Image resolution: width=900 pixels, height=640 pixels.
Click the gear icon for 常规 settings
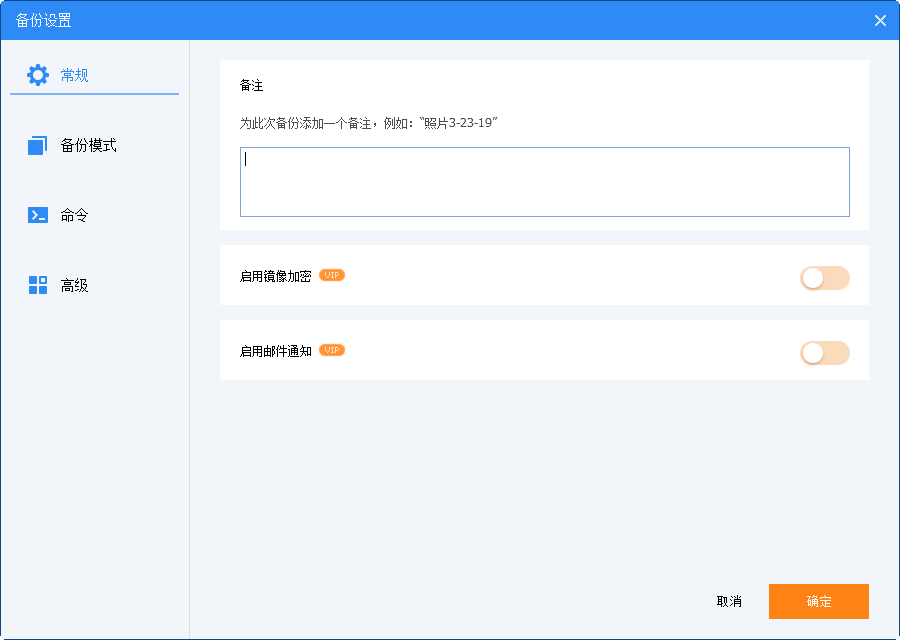click(x=38, y=75)
